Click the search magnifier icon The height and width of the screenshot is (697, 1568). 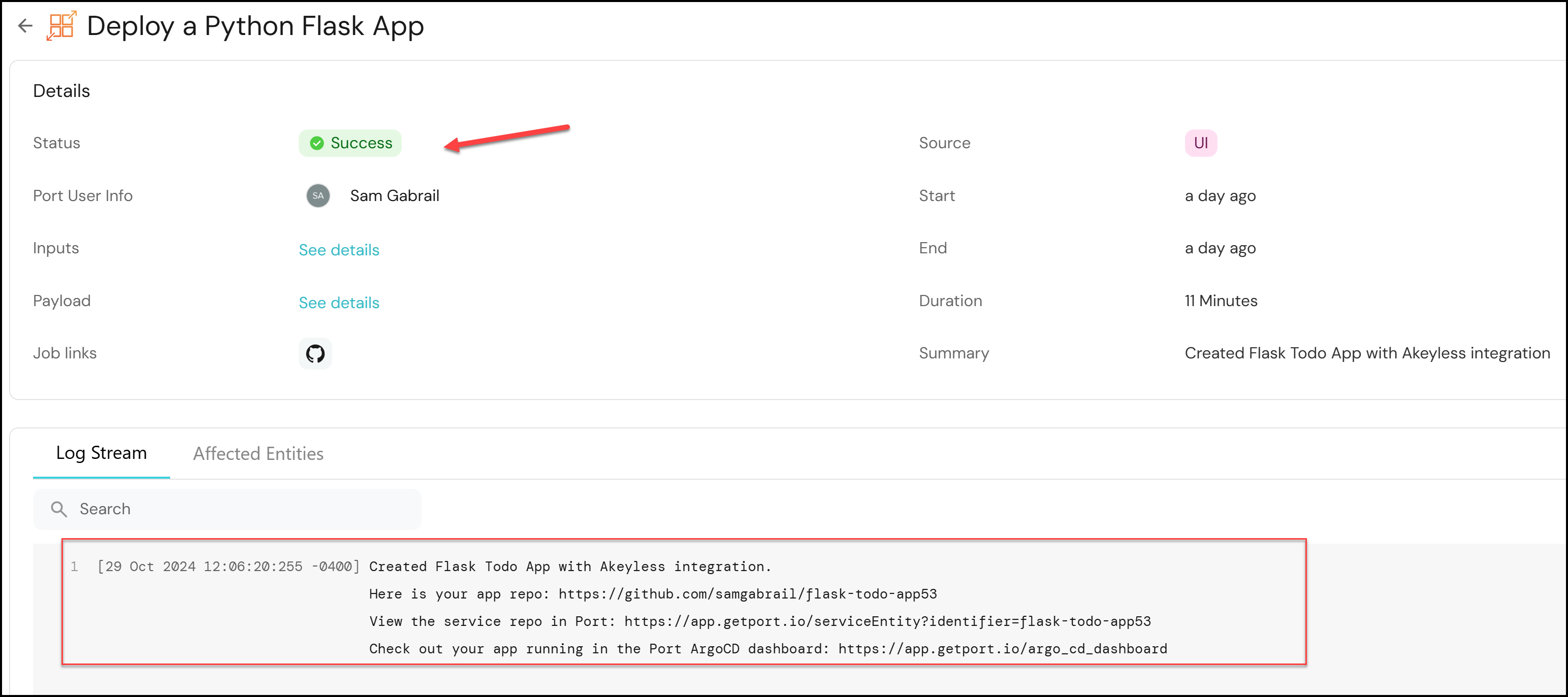[x=59, y=509]
